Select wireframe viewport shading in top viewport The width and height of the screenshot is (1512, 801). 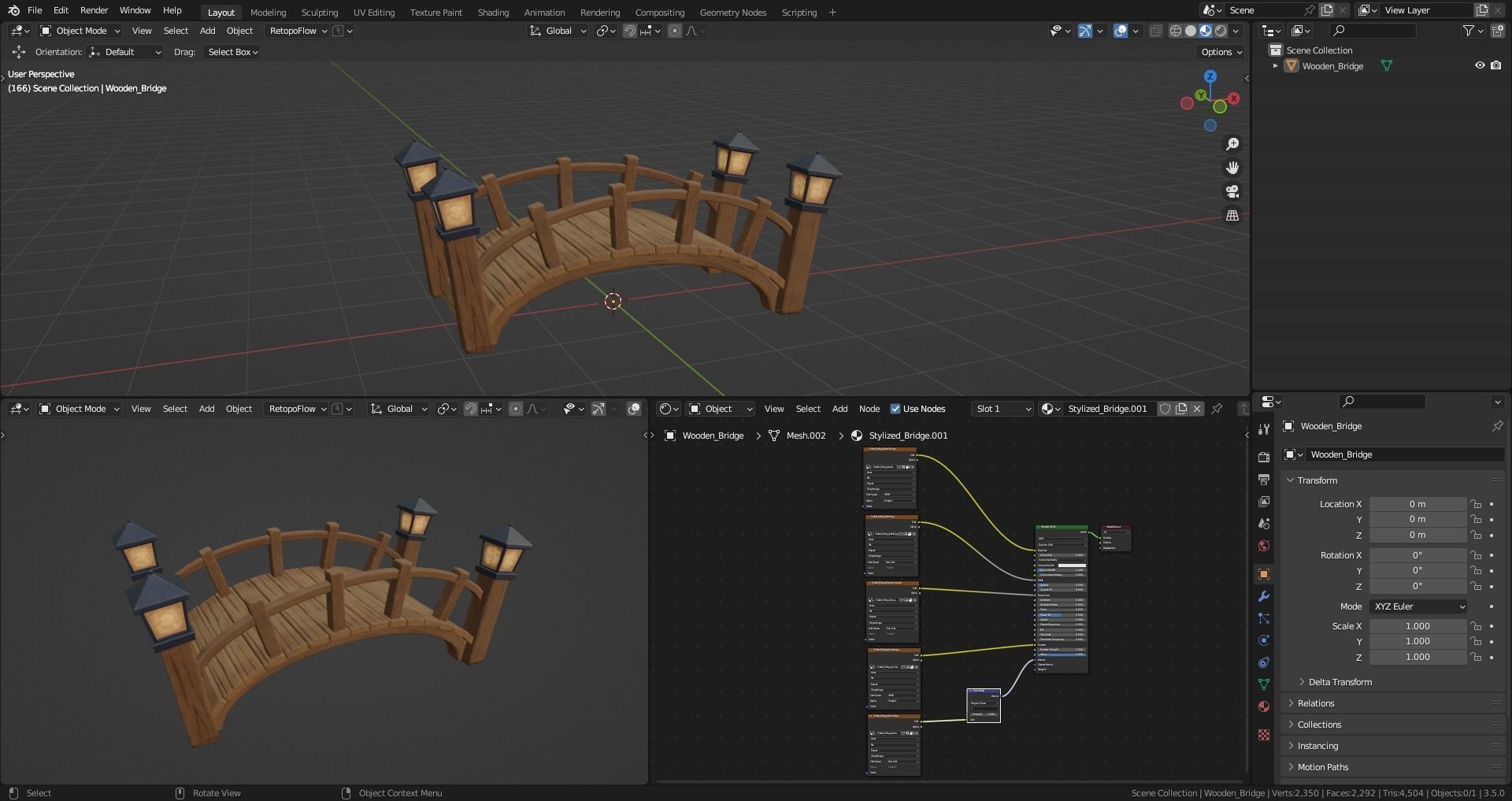point(1176,31)
